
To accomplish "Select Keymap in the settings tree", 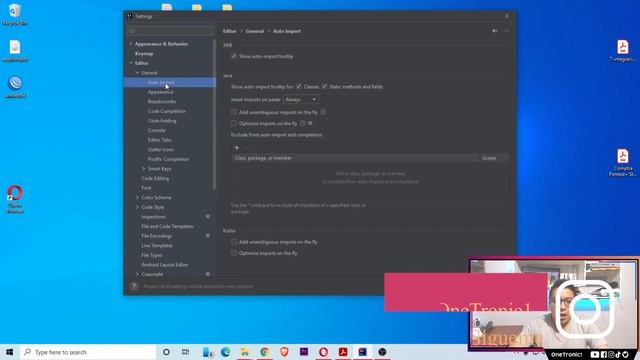I will tap(144, 53).
